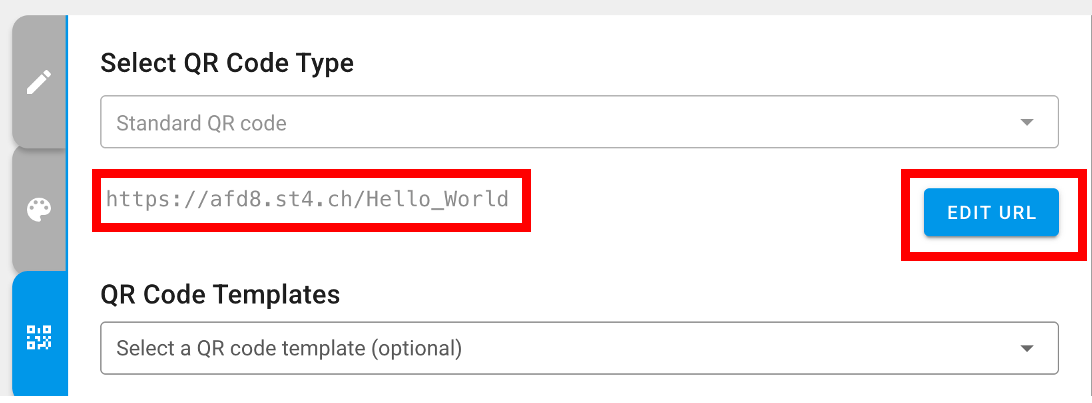Click the EDIT URL button
1092x403 pixels.
(x=990, y=213)
